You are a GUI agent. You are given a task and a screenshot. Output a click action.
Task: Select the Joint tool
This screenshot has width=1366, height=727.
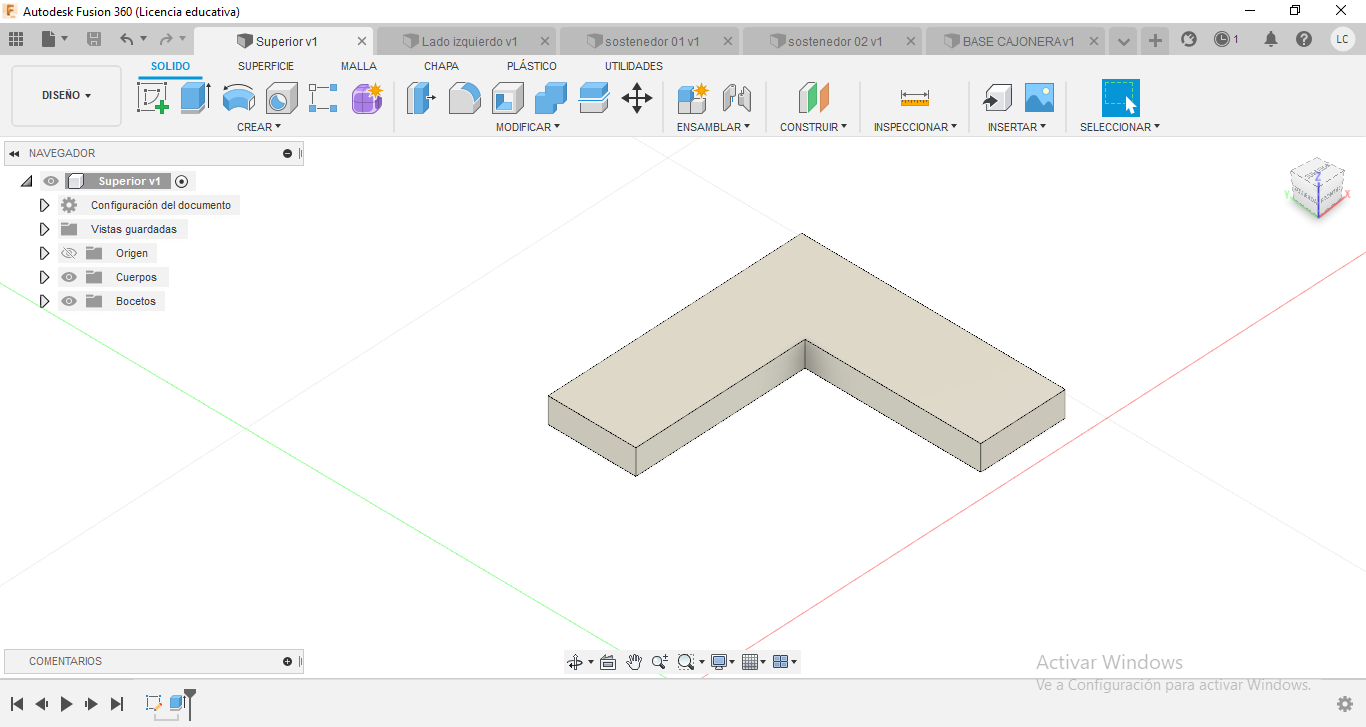click(736, 98)
